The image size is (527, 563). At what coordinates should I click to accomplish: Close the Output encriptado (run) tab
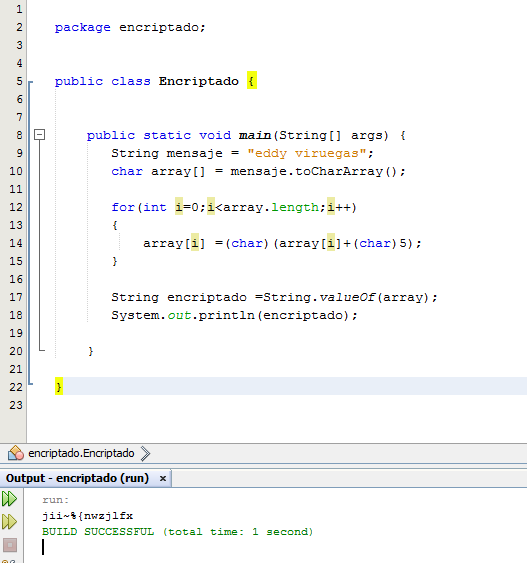tap(163, 478)
